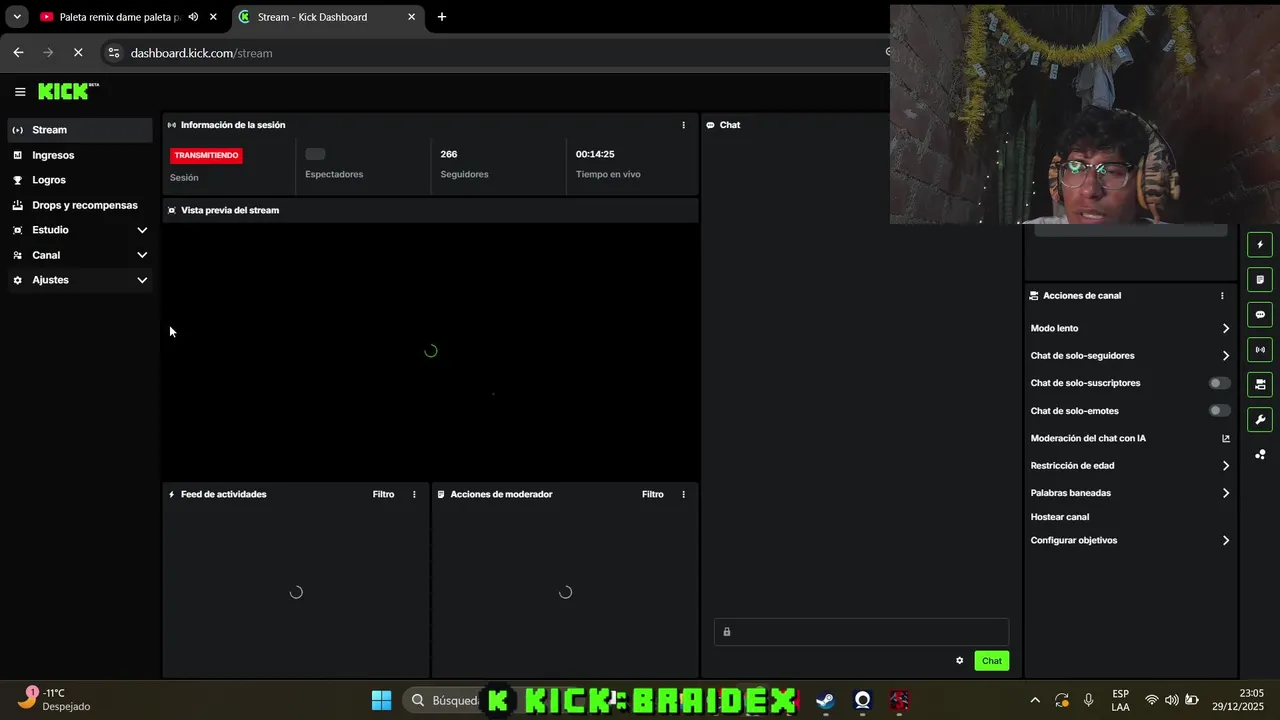
Task: Stop page loading in browser toolbar
Action: (x=78, y=53)
